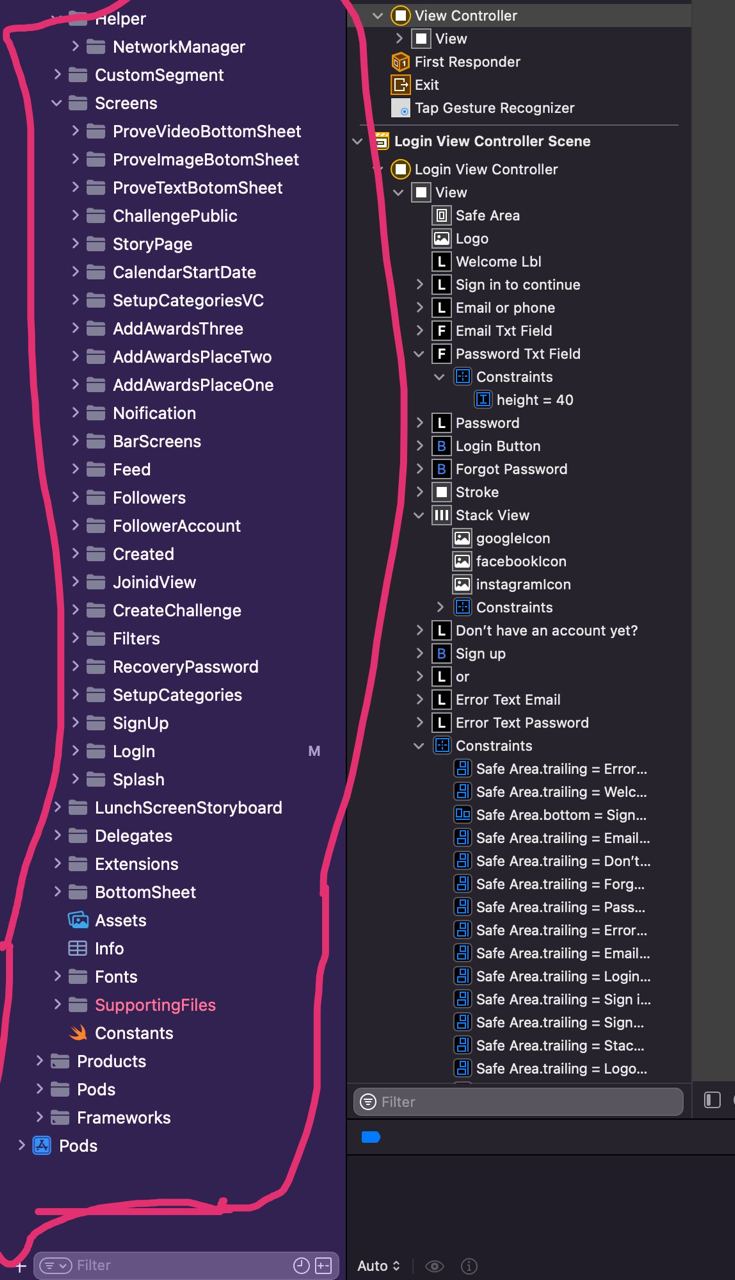
Task: Open the navigator filter options dropdown
Action: click(x=55, y=1265)
